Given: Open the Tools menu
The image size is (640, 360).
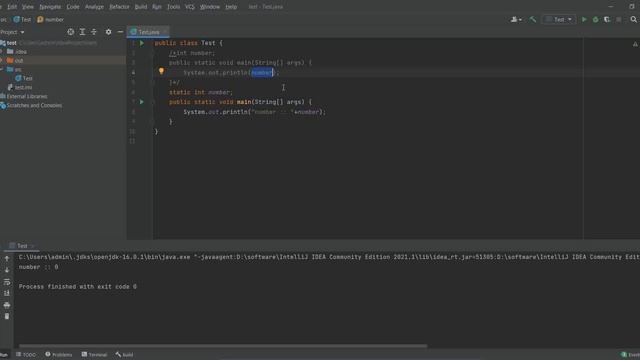Looking at the screenshot, I should pyautogui.click(x=173, y=7).
